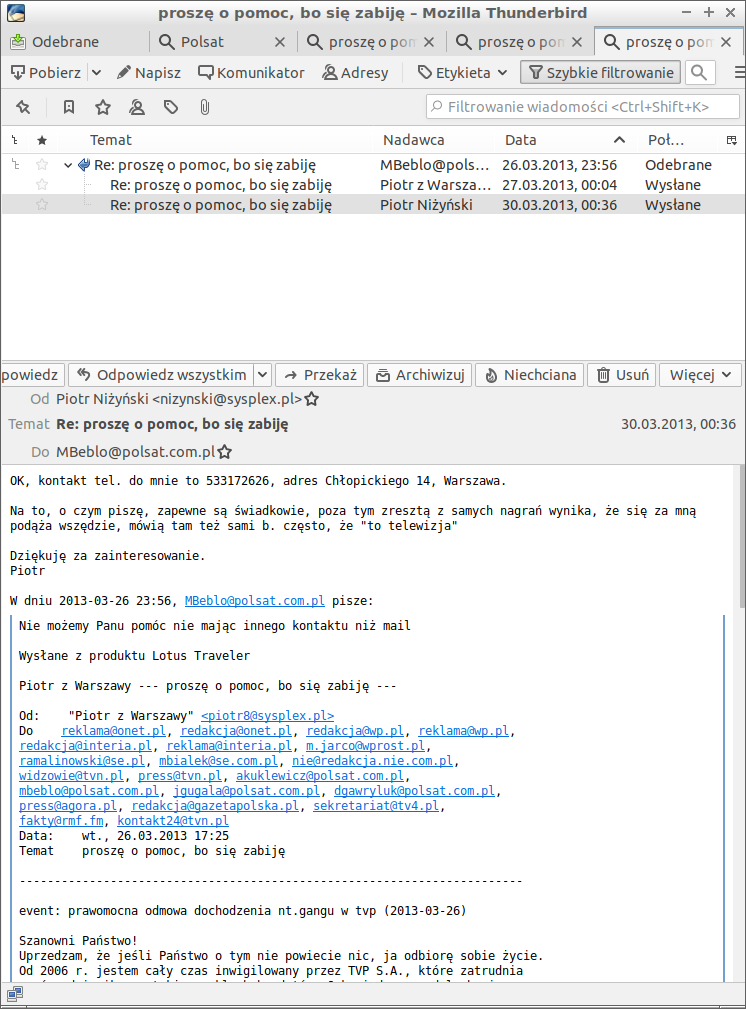The width and height of the screenshot is (746, 1009).
Task: Toggle the tagged messages quick filter
Action: coord(171,107)
